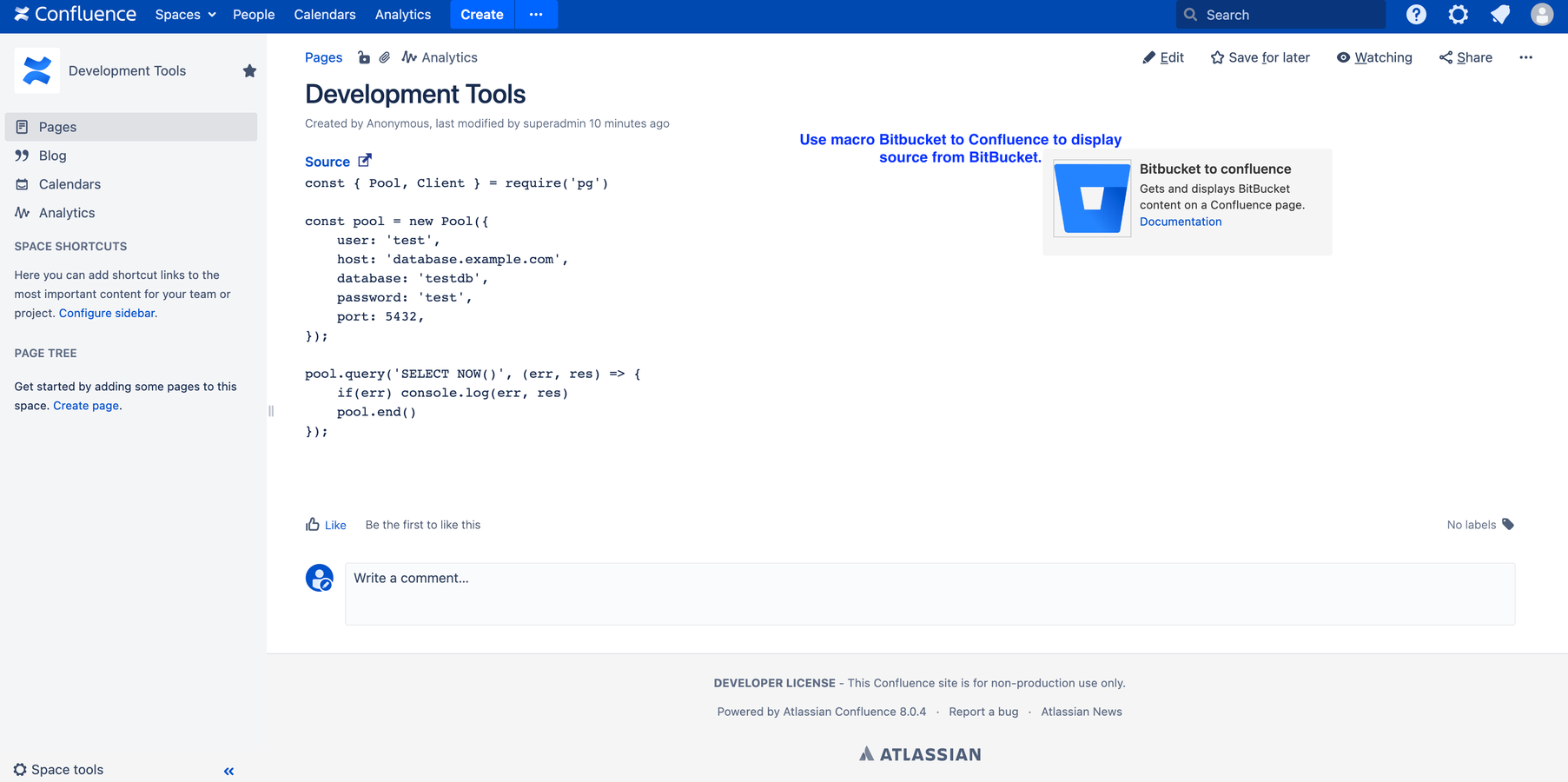The height and width of the screenshot is (782, 1568).
Task: Click the 'SPACE SHORTCUTS' heading
Action: pos(70,247)
